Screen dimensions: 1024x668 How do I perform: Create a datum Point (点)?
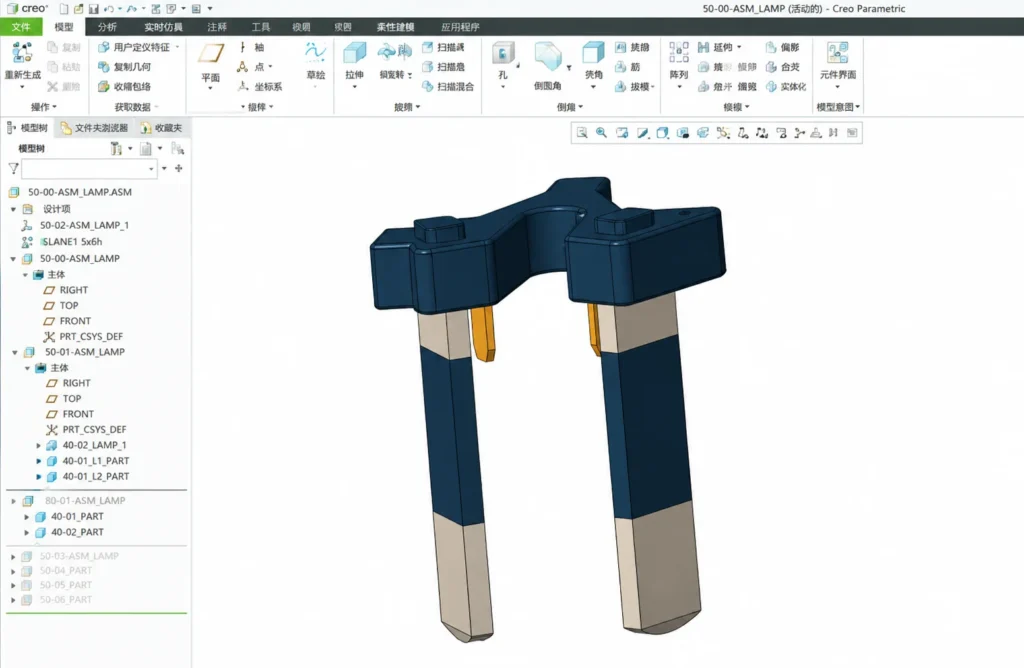(x=253, y=67)
